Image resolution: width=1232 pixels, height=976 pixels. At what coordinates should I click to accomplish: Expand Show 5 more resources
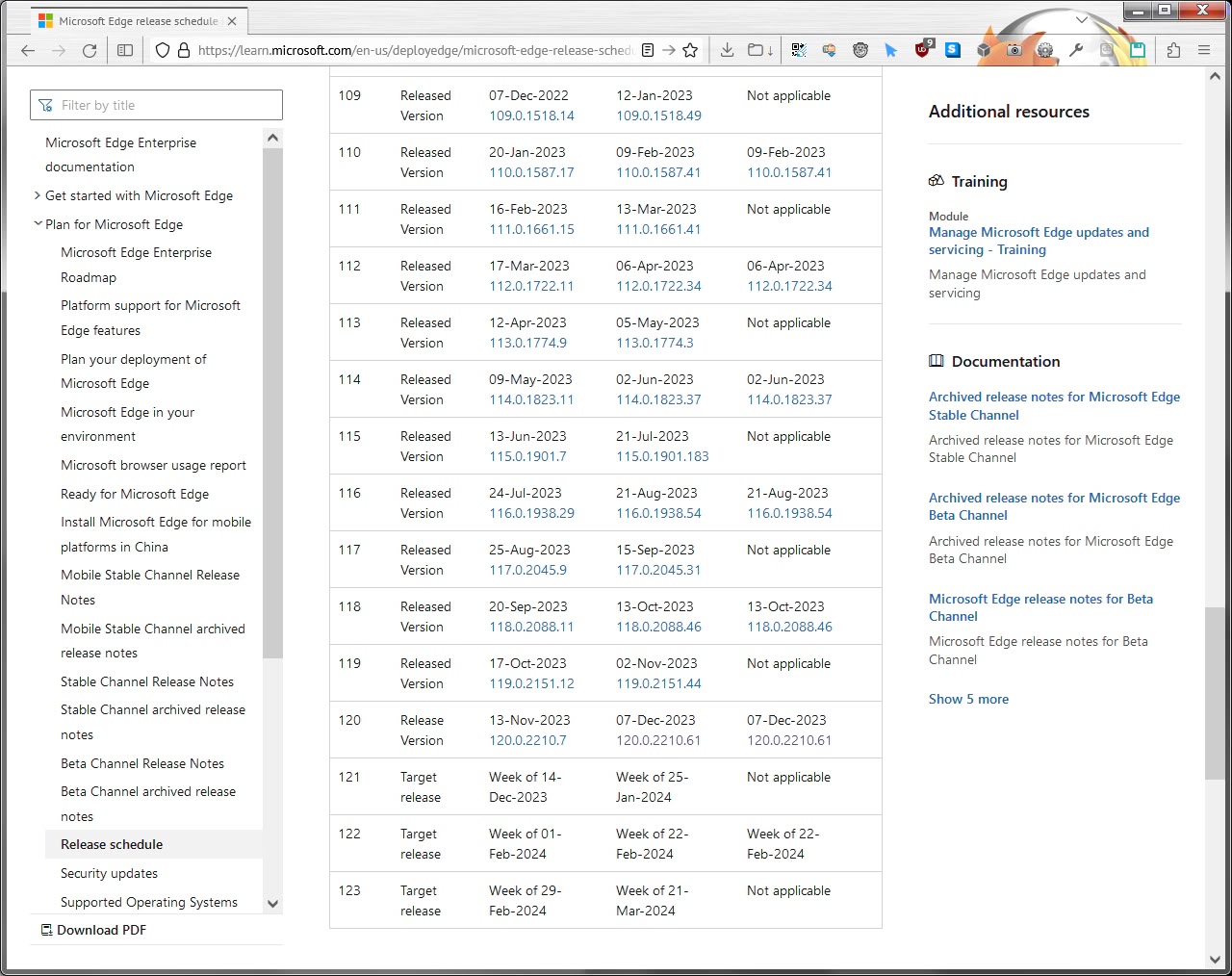coord(968,699)
